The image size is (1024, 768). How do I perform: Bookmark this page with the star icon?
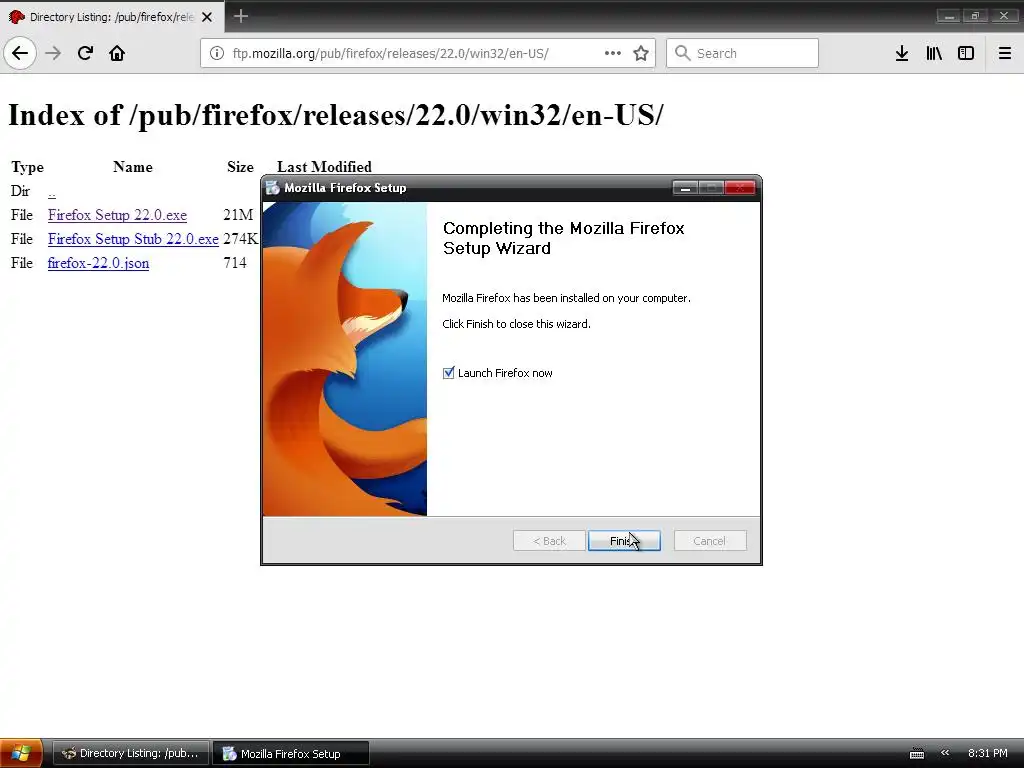pyautogui.click(x=641, y=53)
